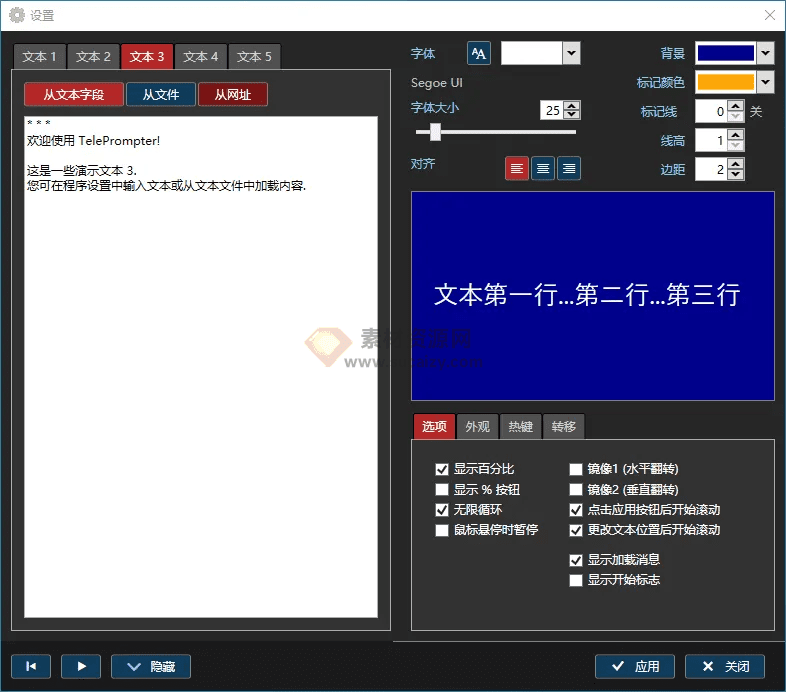Image resolution: width=786 pixels, height=692 pixels.
Task: Click the 从文件 button
Action: [161, 95]
